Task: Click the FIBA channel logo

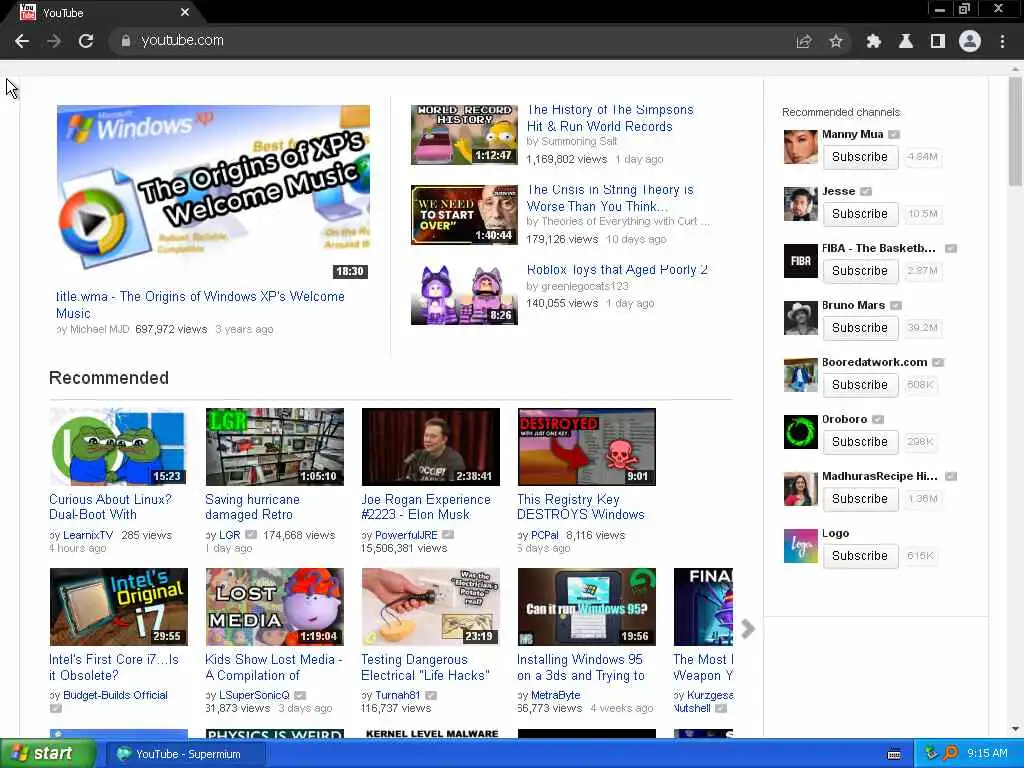Action: pos(801,261)
